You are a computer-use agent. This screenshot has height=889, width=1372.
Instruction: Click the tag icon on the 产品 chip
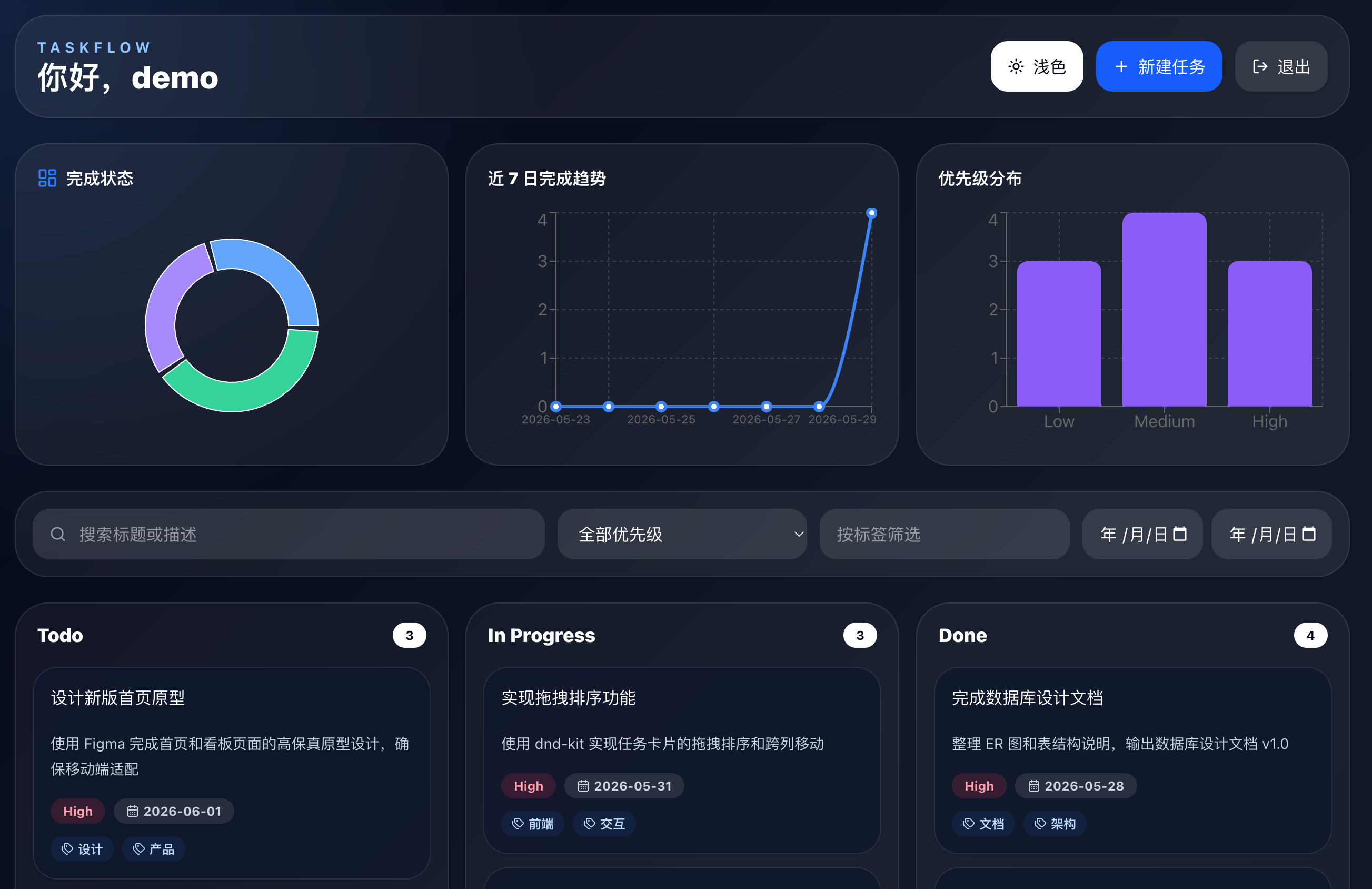coord(139,848)
